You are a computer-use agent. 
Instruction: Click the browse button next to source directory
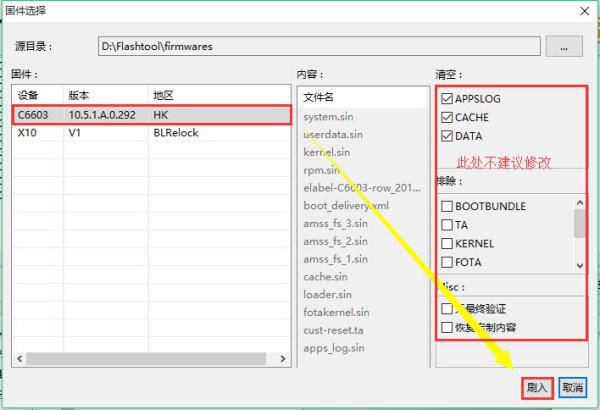point(563,46)
